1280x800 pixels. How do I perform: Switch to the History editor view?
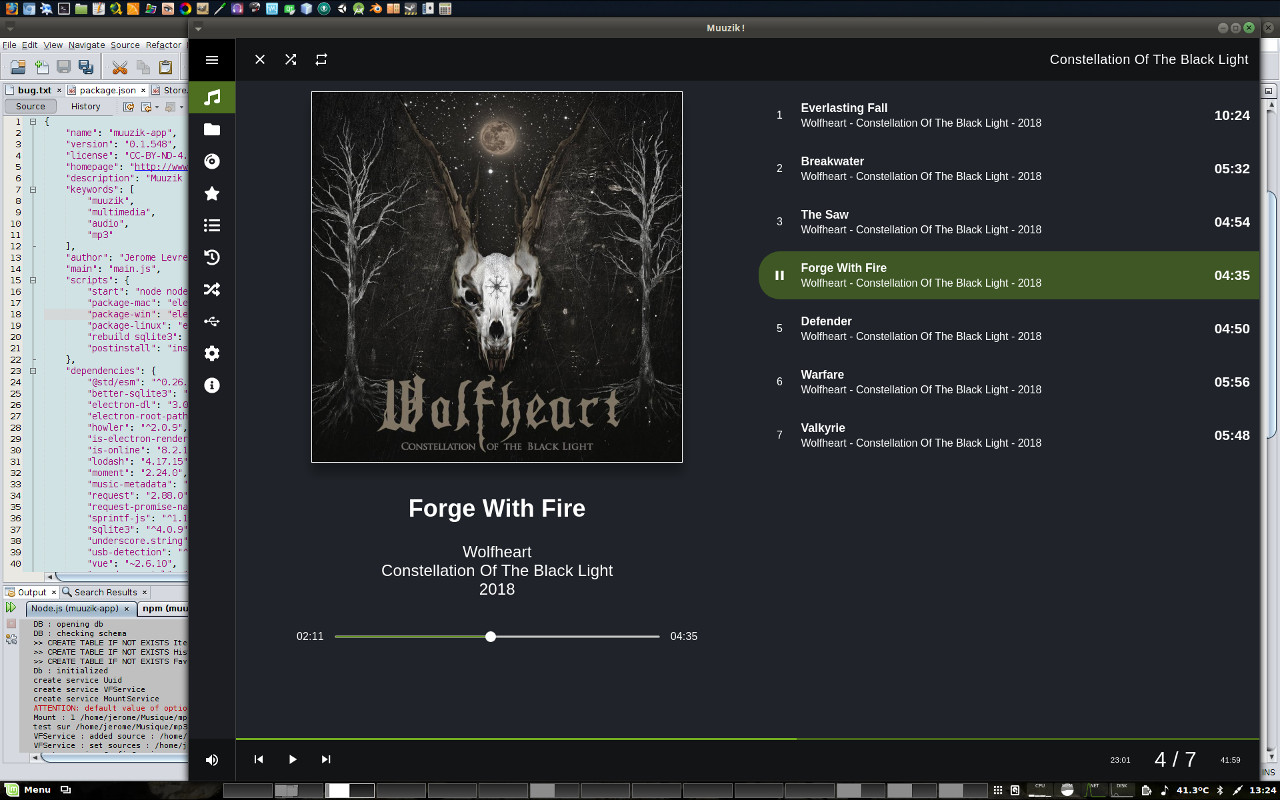(x=86, y=106)
